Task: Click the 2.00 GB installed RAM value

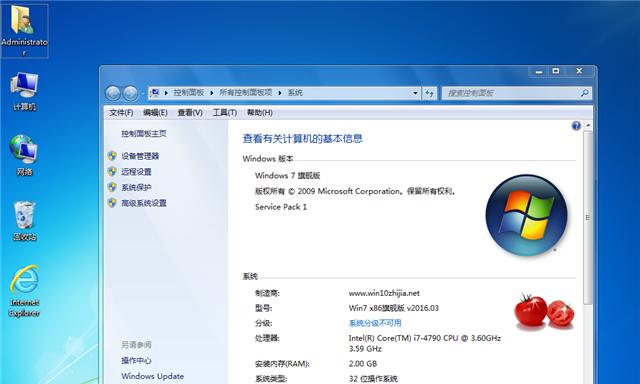Action: (x=363, y=364)
